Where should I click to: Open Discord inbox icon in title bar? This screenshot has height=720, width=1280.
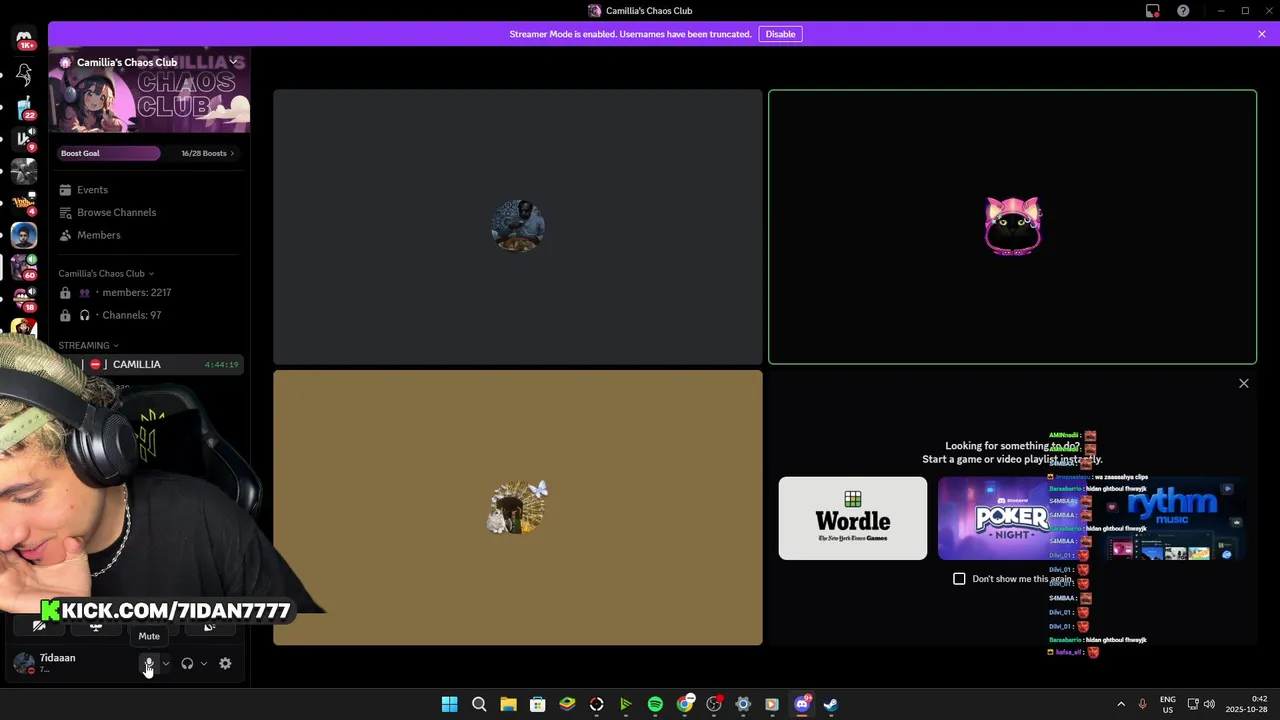coord(1153,11)
